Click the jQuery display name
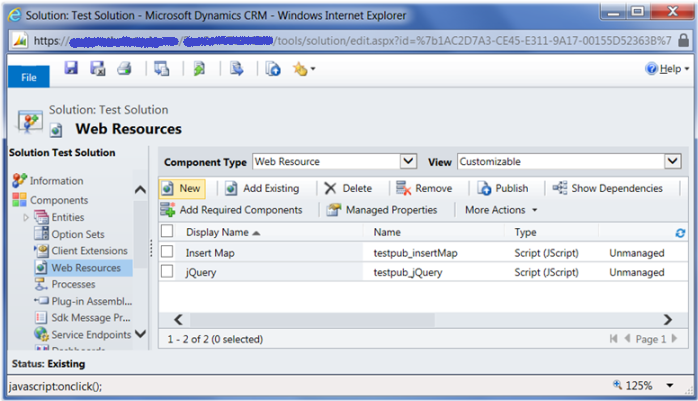The height and width of the screenshot is (401, 698). click(201, 272)
